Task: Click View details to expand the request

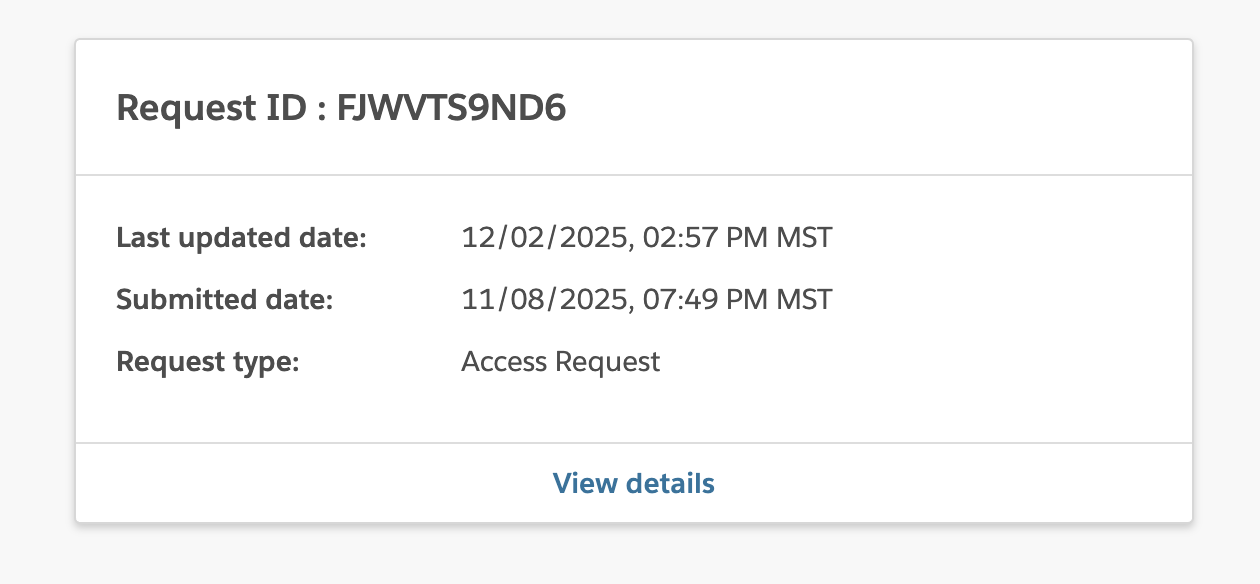Action: pos(634,483)
